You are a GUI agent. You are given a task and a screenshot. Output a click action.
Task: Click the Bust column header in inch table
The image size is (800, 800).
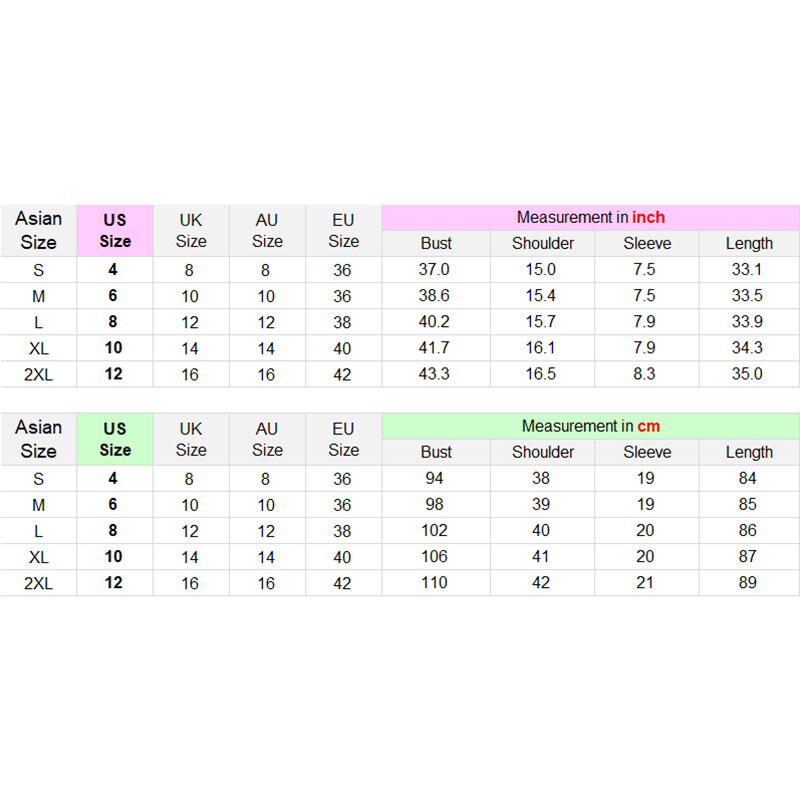point(436,243)
